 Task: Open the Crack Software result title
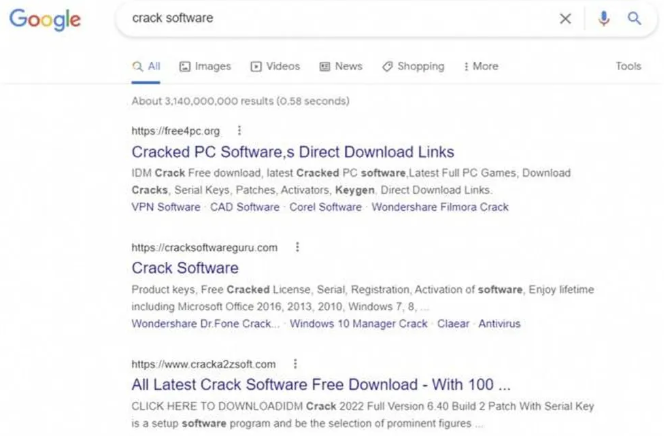tap(185, 268)
